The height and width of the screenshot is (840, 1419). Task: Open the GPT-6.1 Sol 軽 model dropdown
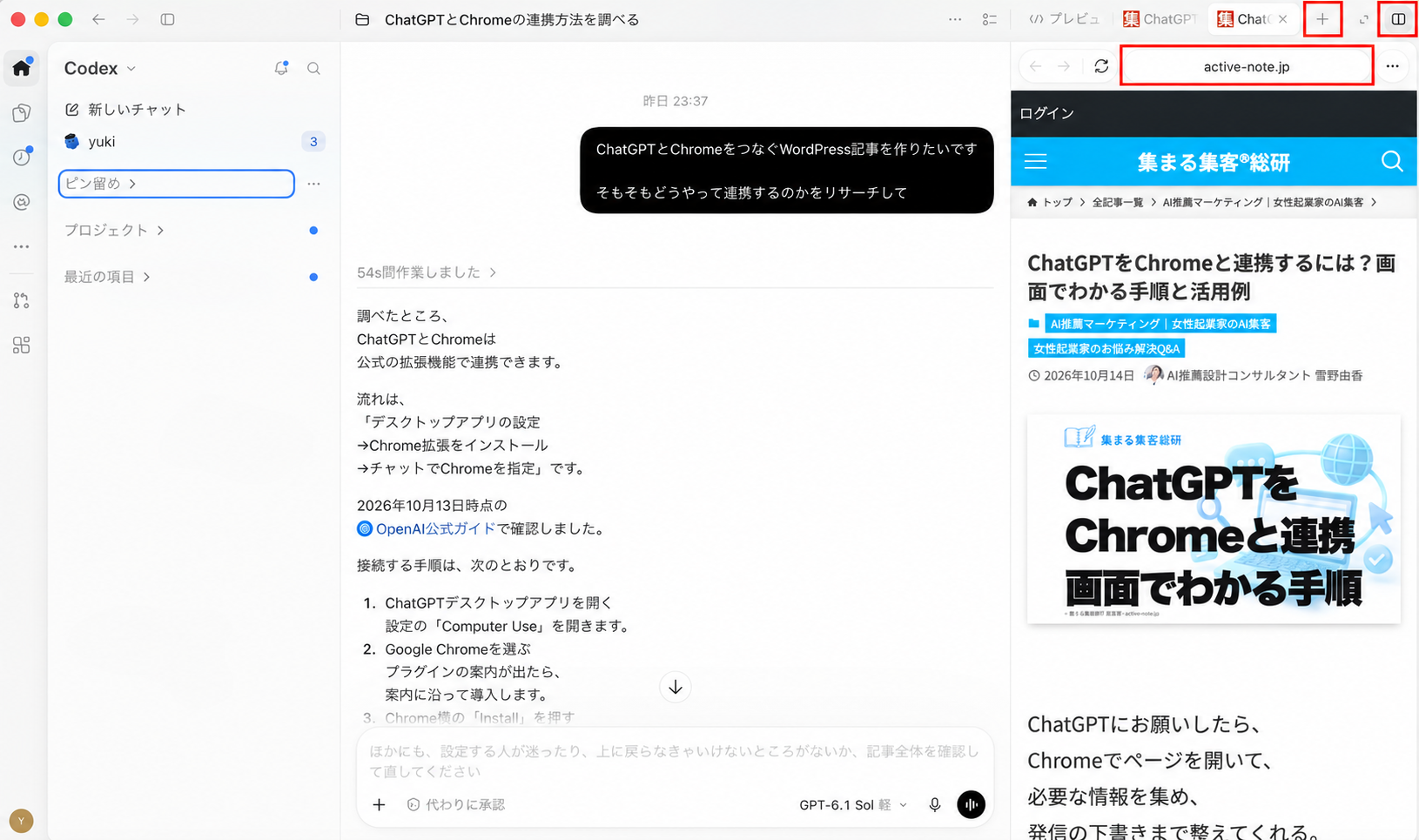tap(853, 804)
